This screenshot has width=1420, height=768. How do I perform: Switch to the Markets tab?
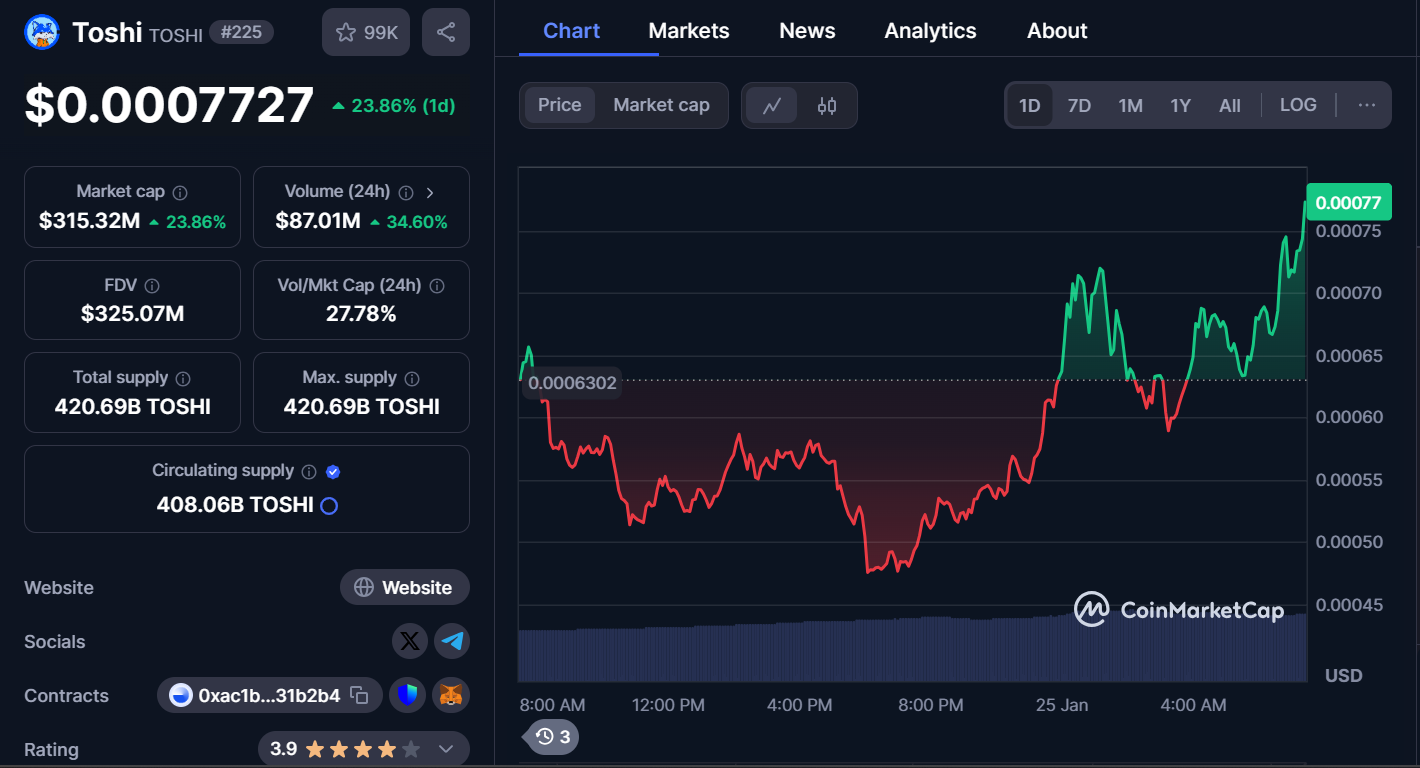(x=689, y=30)
